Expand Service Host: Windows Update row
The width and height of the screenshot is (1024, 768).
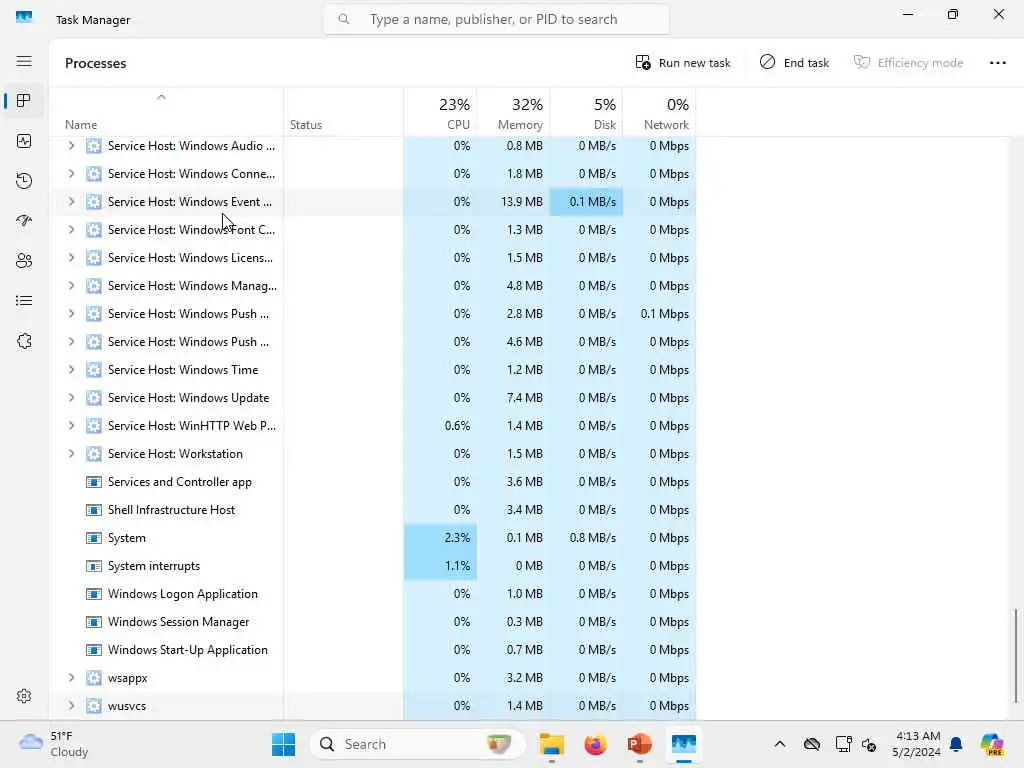pos(71,398)
